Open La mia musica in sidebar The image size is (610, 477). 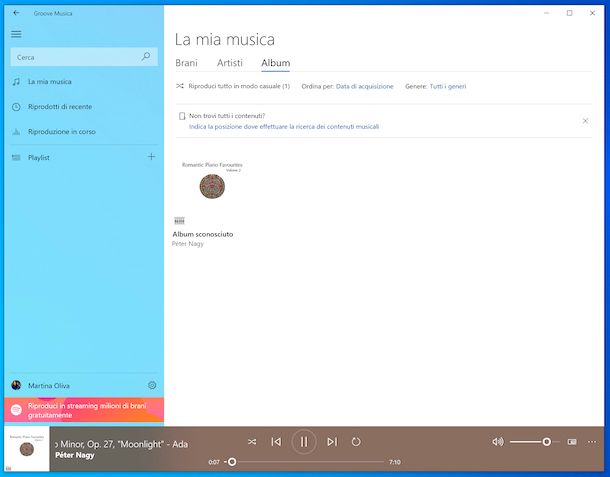(x=84, y=82)
